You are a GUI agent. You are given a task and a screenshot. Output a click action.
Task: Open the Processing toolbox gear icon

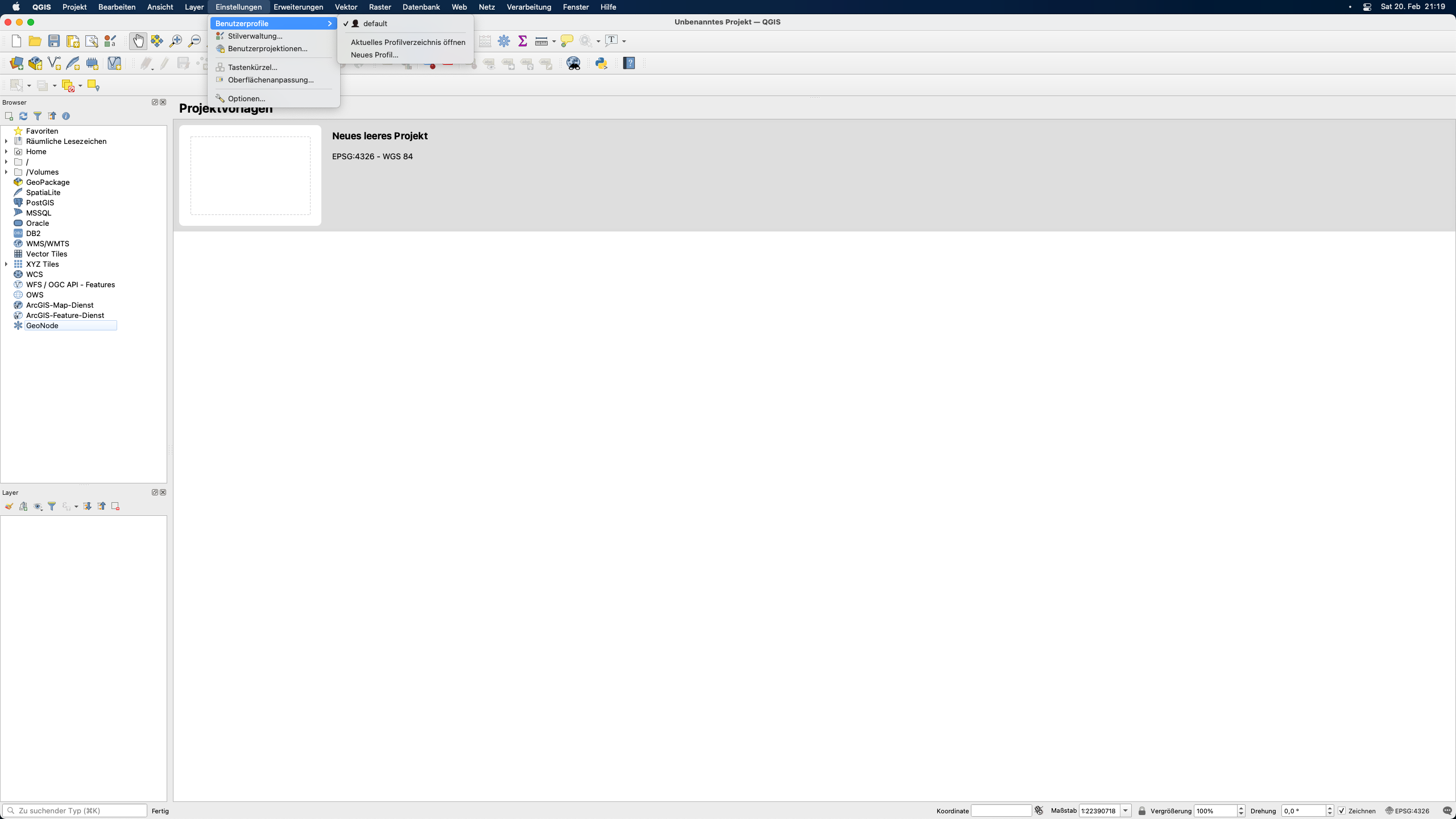pos(504,41)
